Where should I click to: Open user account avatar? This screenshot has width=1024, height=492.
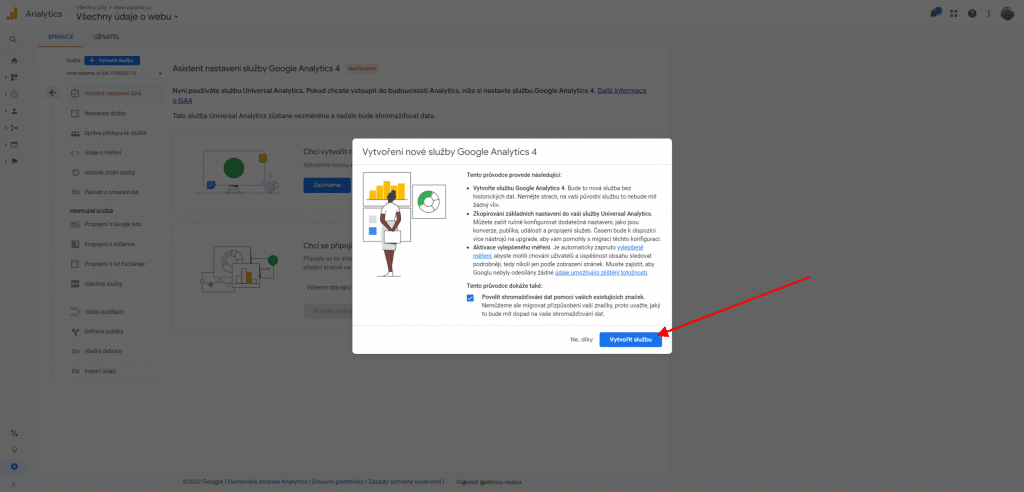pyautogui.click(x=1008, y=13)
